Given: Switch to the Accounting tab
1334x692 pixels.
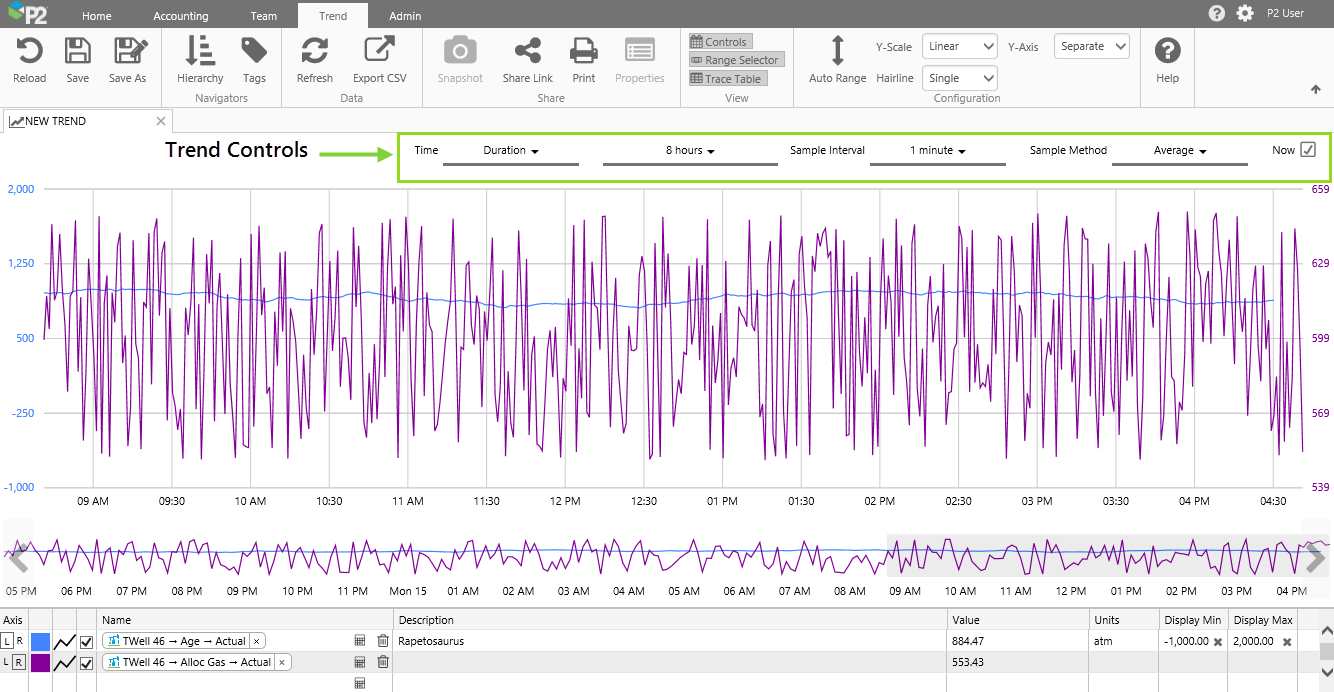Looking at the screenshot, I should pyautogui.click(x=181, y=16).
